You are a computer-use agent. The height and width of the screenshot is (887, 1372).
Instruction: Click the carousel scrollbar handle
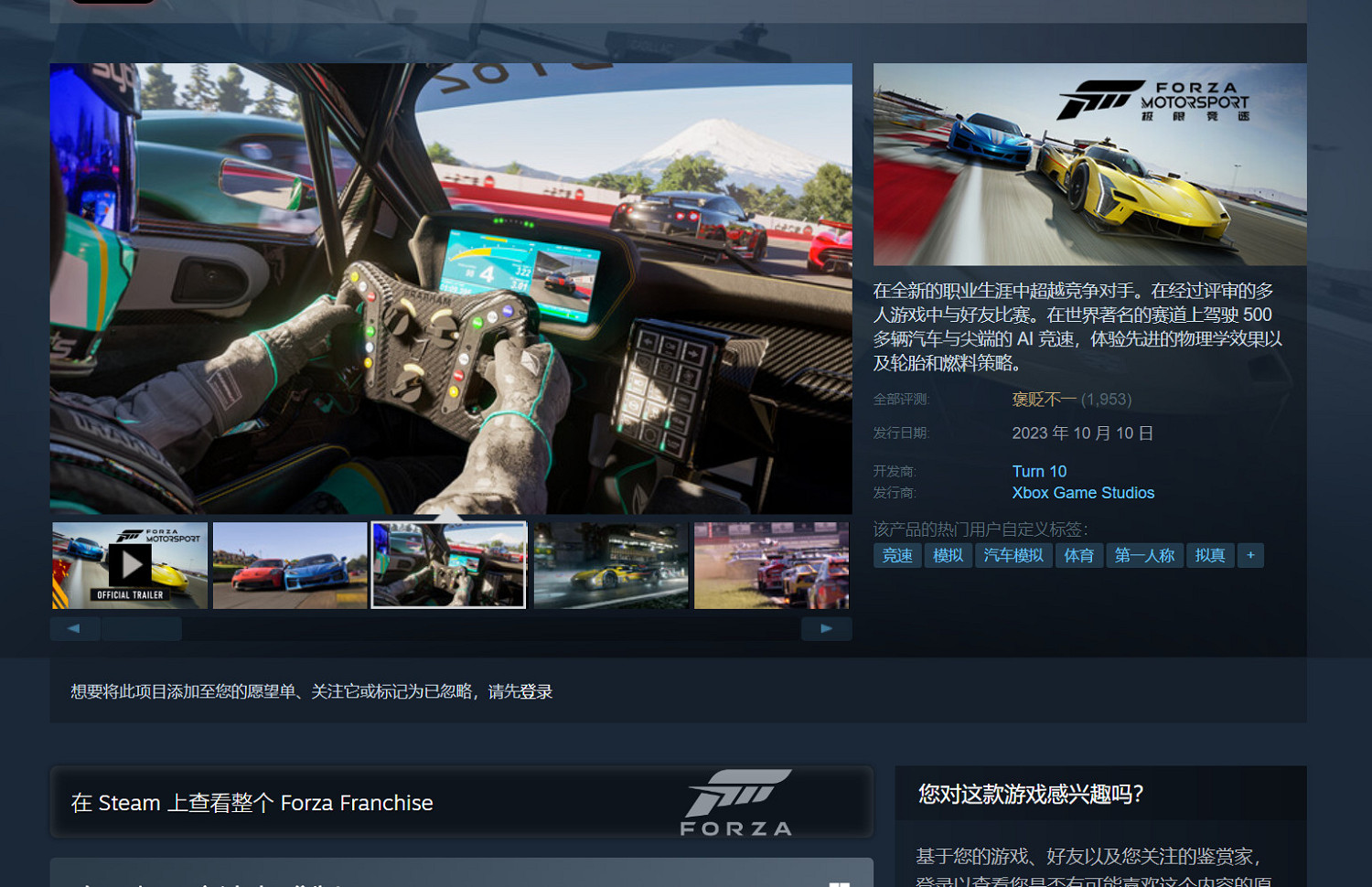point(142,628)
